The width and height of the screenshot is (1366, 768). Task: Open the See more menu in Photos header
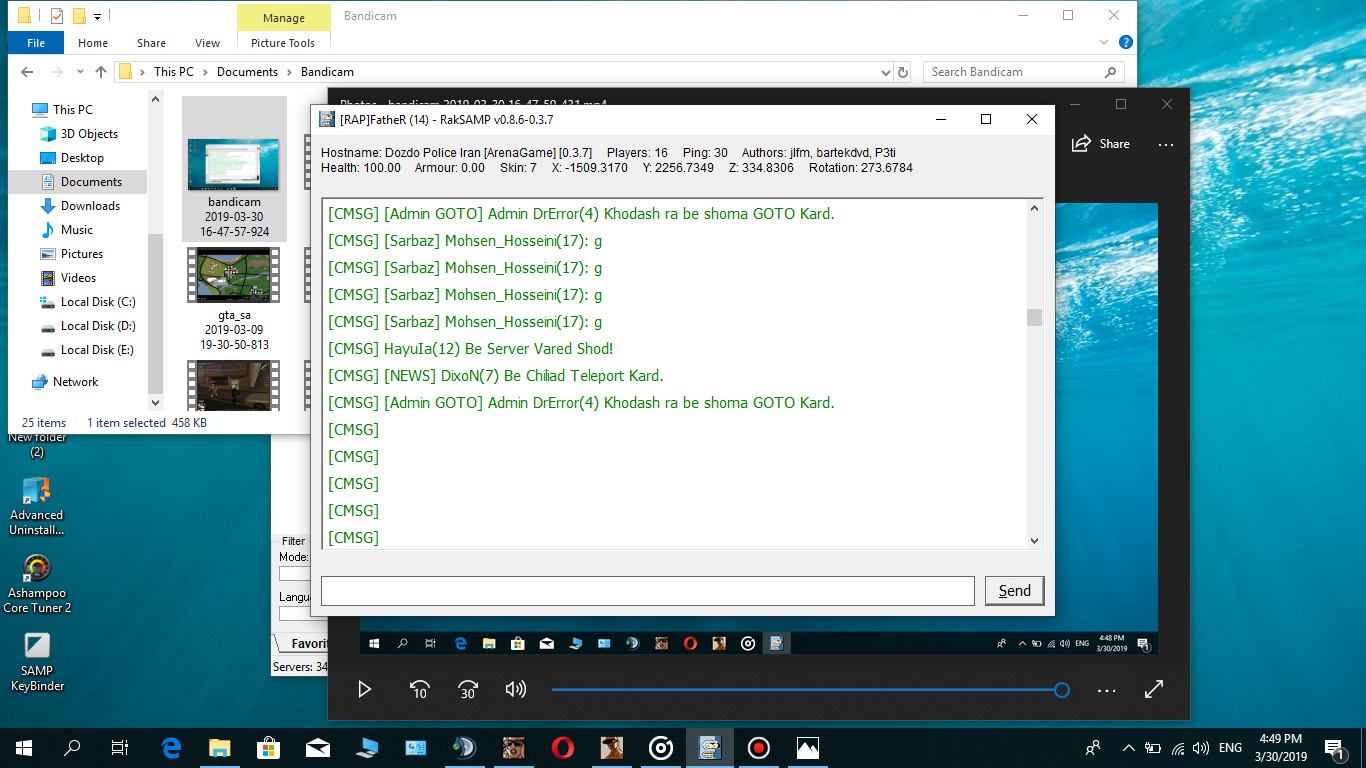tap(1166, 144)
